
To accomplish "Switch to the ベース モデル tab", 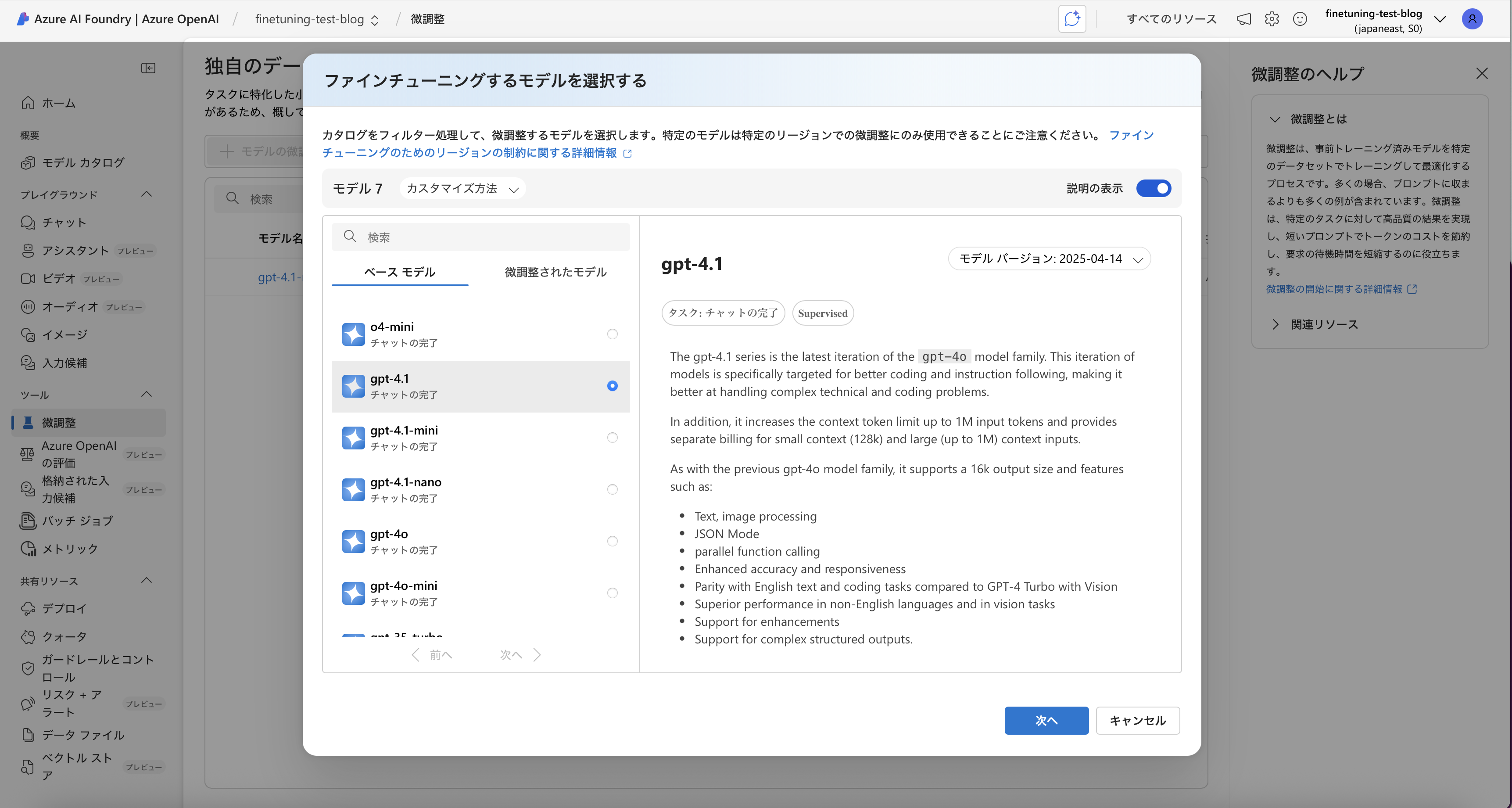I will [400, 273].
